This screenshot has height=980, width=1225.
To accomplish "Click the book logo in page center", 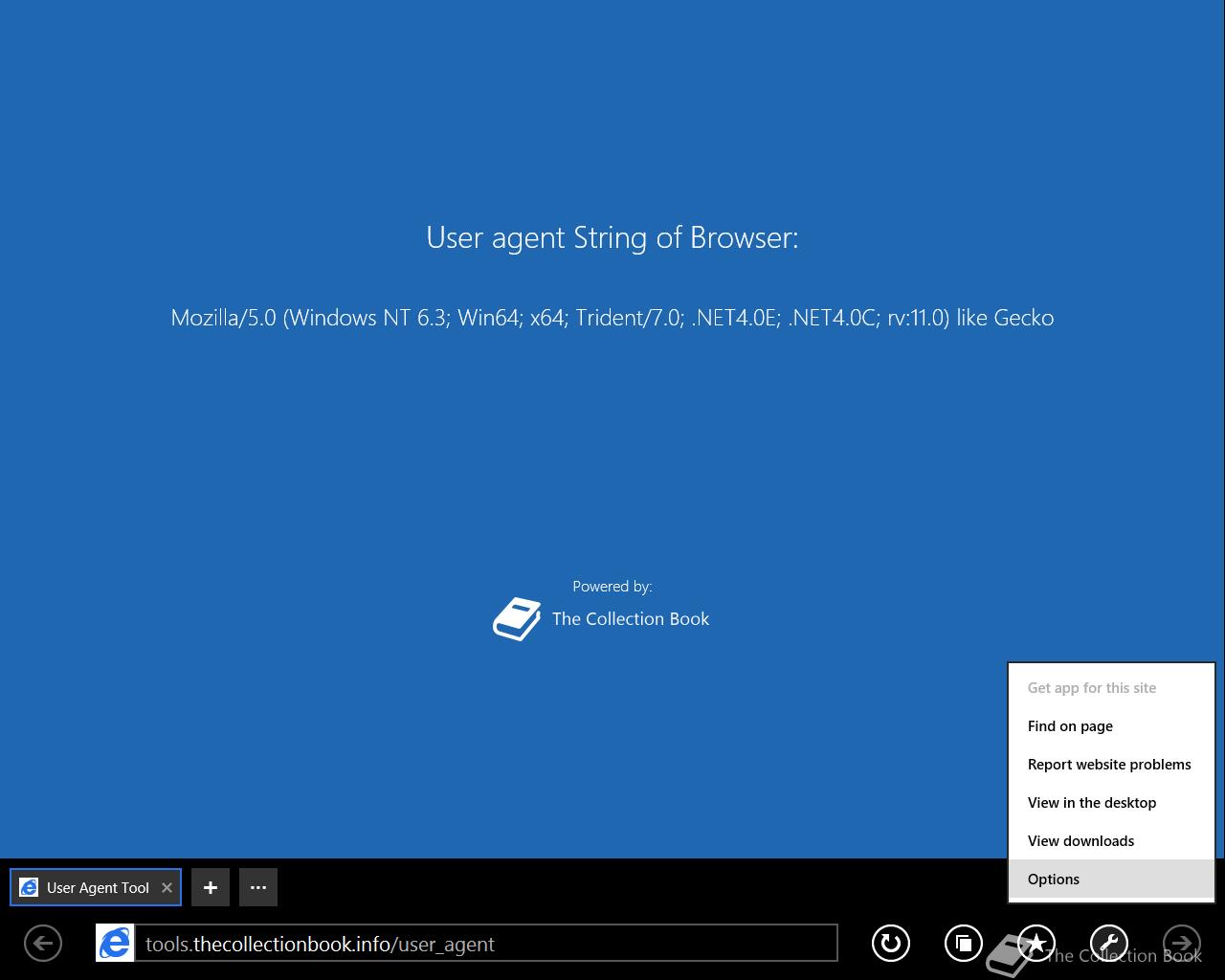I will pos(517,619).
